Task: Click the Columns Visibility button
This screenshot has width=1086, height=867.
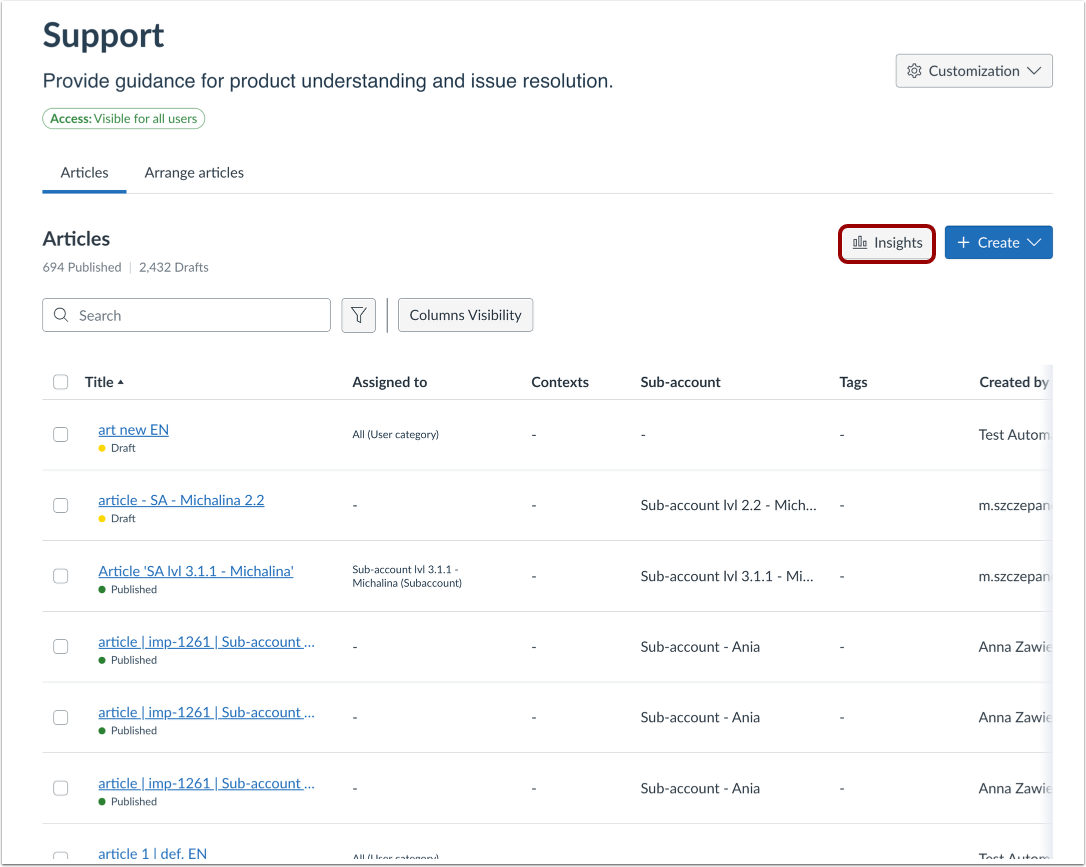Action: [465, 314]
